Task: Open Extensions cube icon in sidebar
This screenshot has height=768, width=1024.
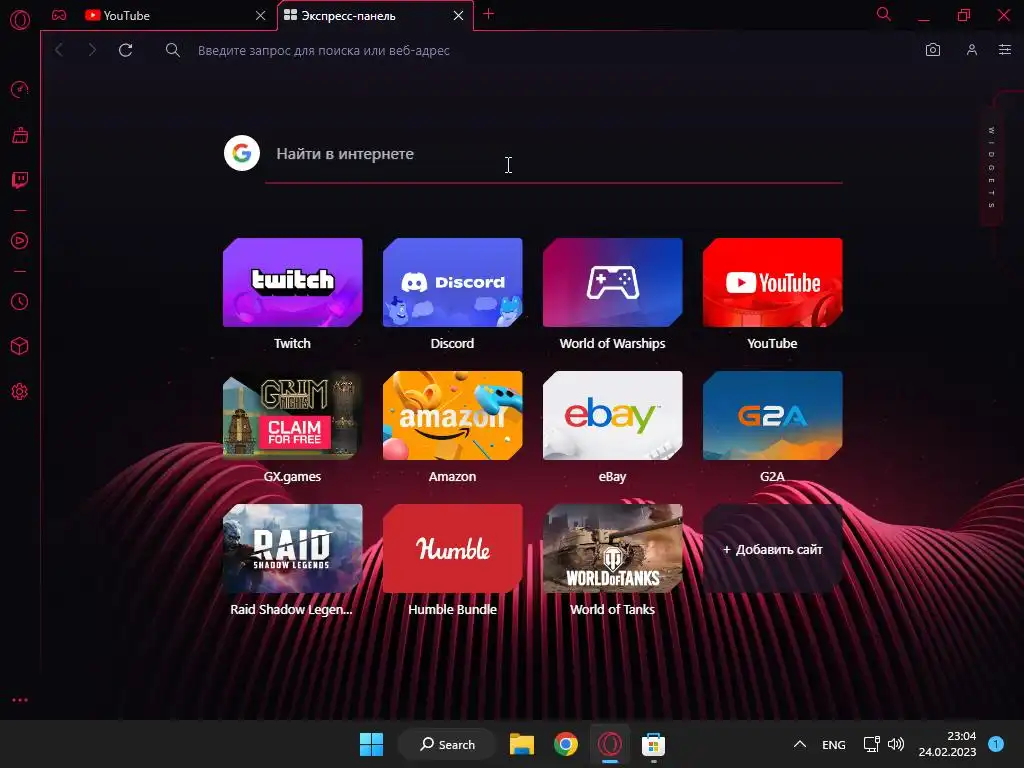Action: [x=20, y=346]
